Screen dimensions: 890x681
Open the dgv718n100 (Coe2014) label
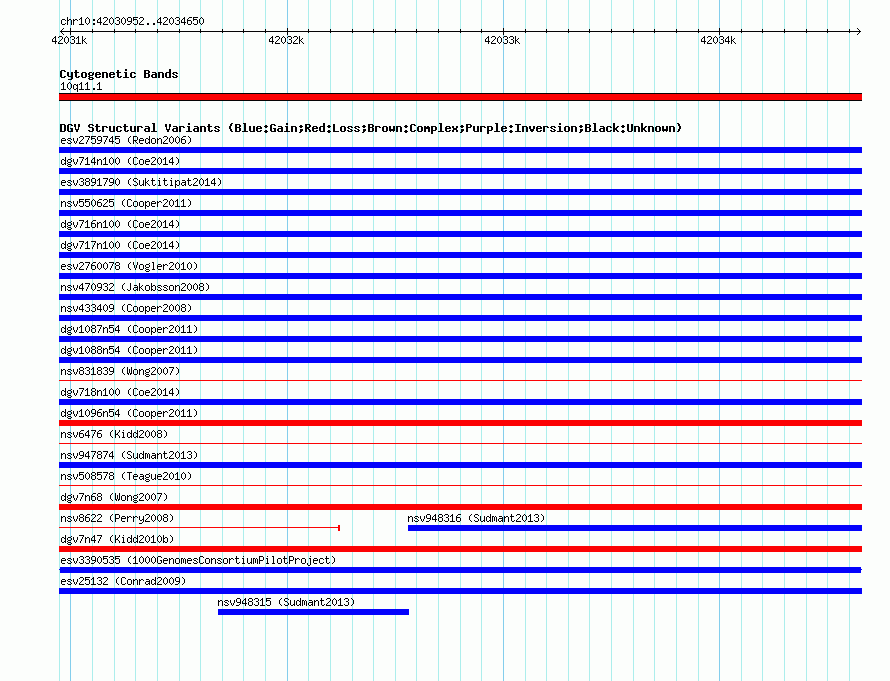click(120, 392)
